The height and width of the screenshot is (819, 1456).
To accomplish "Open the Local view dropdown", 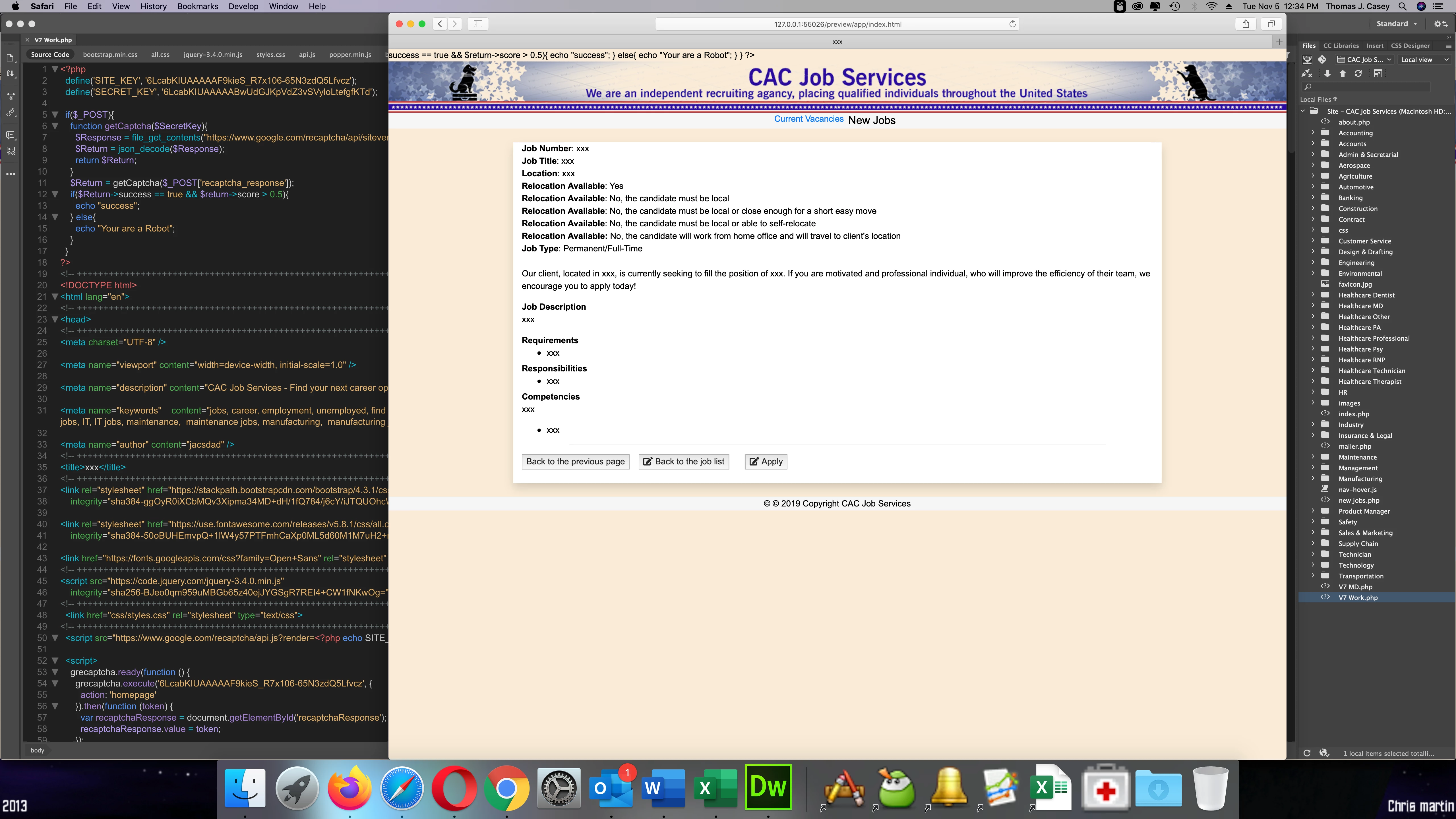I will (x=1424, y=59).
